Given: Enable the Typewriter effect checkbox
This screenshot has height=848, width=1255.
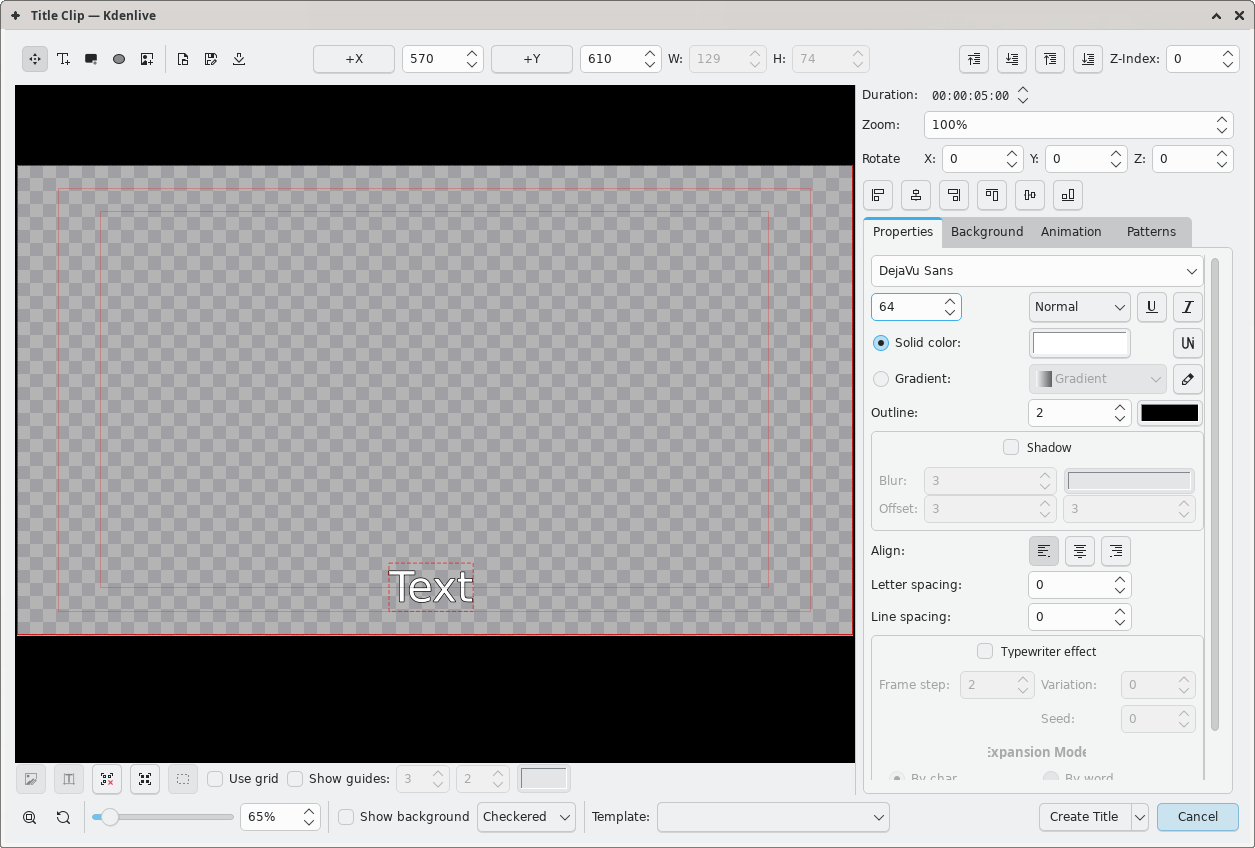Looking at the screenshot, I should [985, 651].
